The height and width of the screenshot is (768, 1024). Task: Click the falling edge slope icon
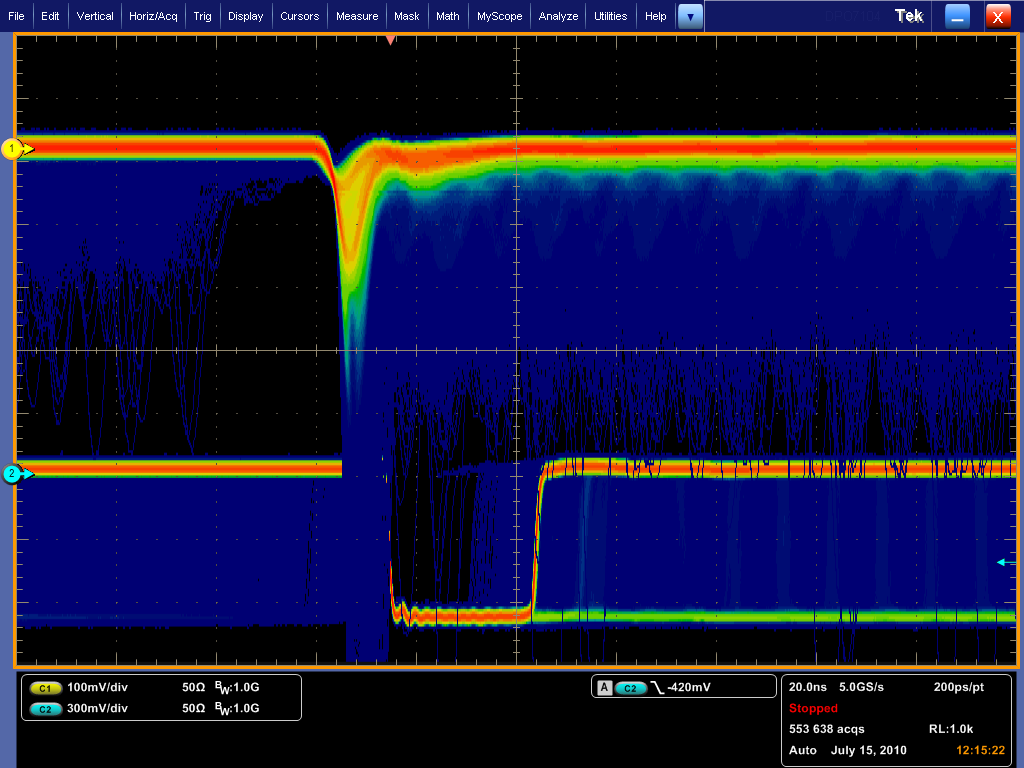(x=656, y=688)
